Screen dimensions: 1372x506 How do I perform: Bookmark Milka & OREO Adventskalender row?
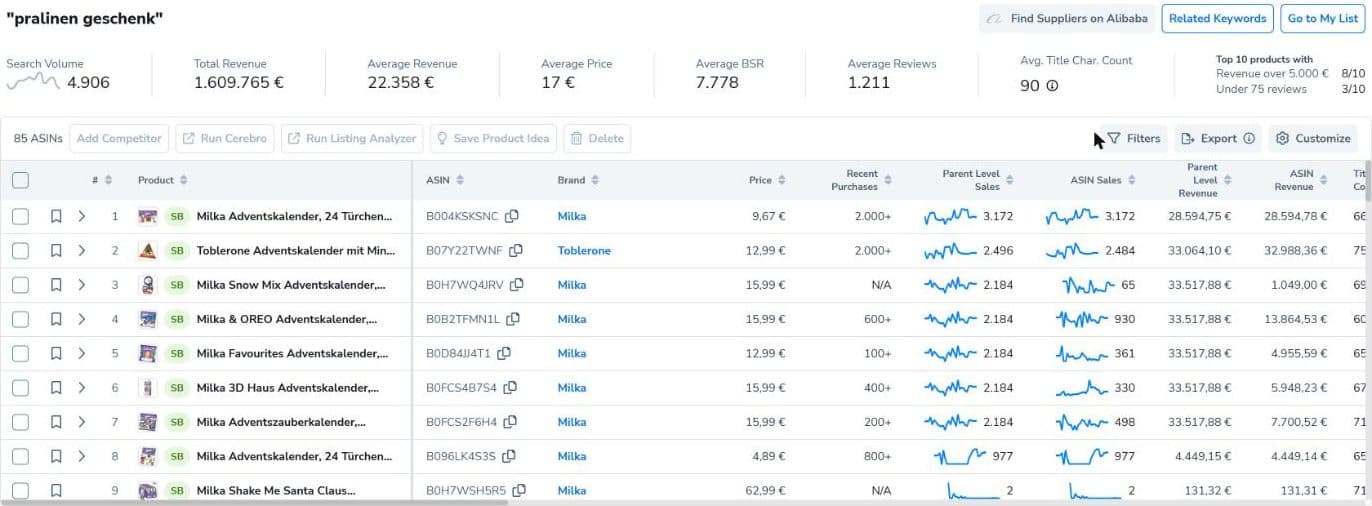(56, 319)
